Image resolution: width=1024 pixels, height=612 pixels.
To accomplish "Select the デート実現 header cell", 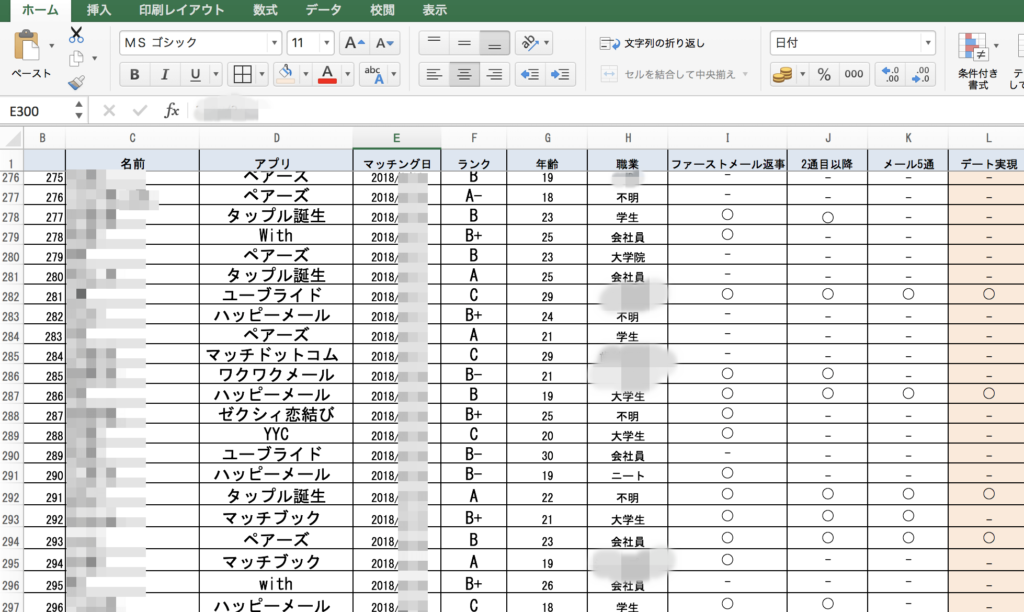I will point(989,161).
